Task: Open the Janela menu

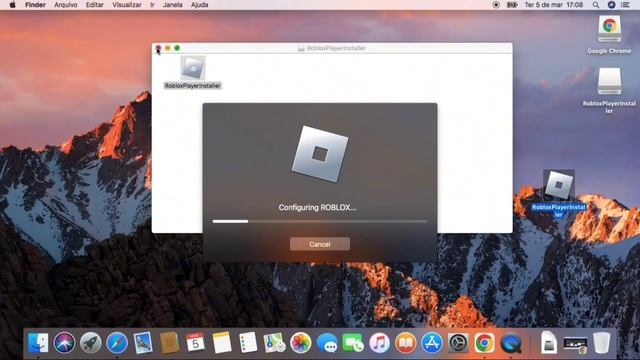Action: (173, 5)
